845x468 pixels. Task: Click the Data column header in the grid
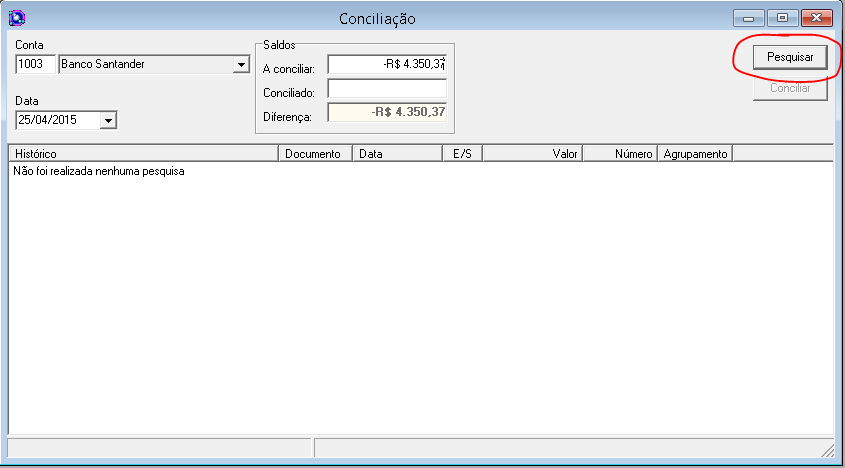396,154
